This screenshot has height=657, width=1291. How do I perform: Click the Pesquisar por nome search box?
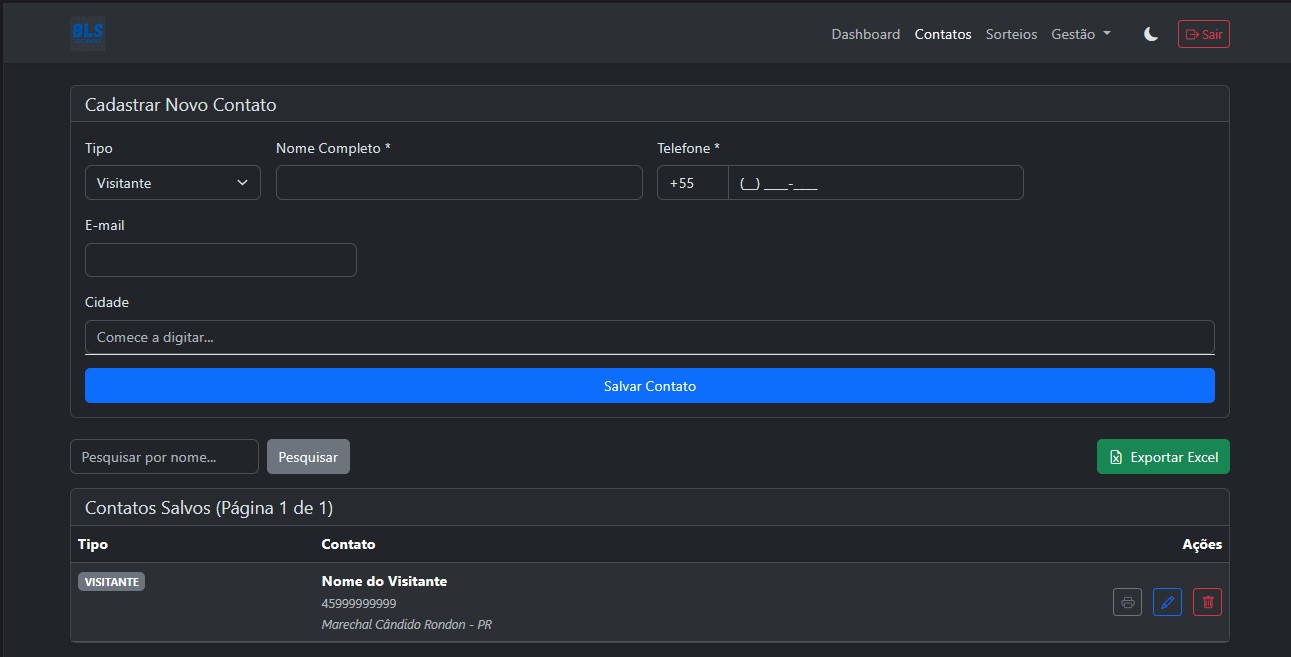(x=164, y=457)
